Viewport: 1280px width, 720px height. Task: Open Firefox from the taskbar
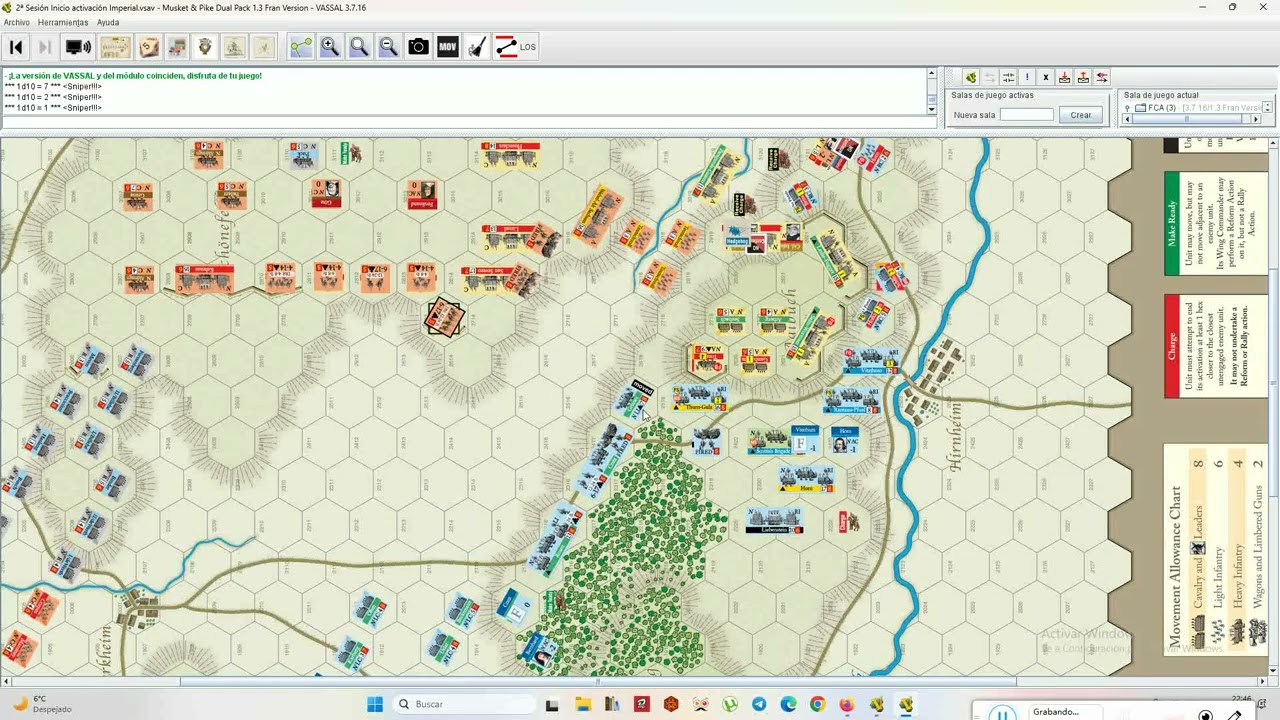point(847,704)
